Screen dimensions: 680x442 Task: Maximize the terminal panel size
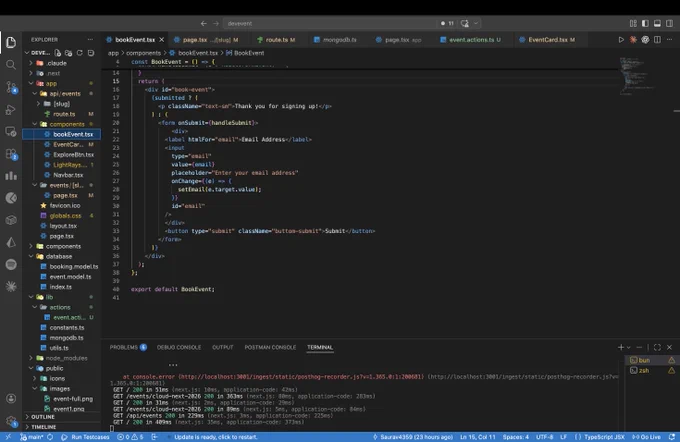pos(657,347)
